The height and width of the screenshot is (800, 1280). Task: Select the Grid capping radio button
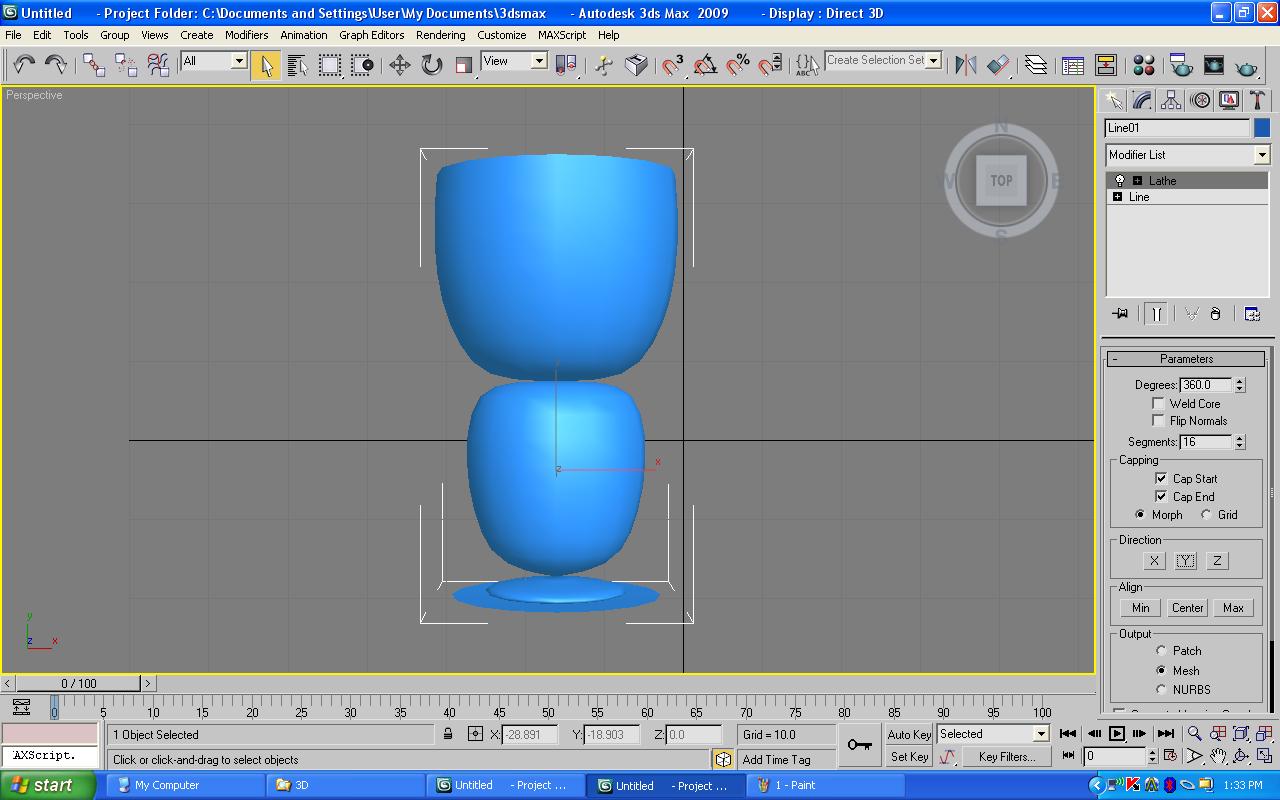(1206, 515)
